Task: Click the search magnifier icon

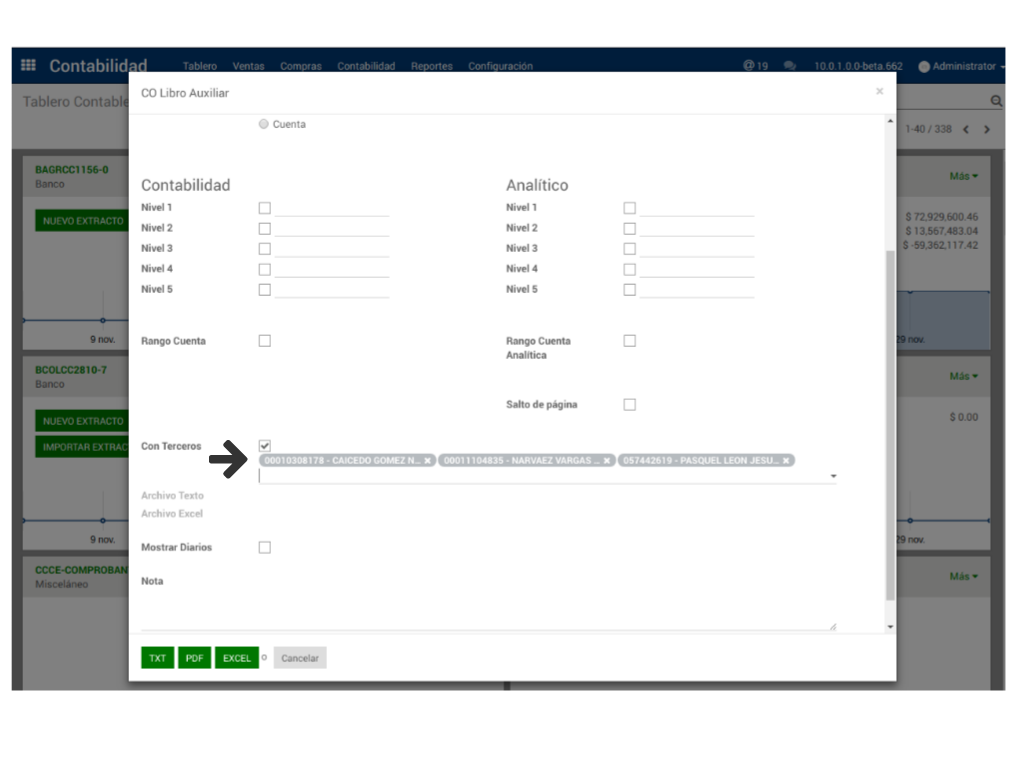Action: click(x=996, y=101)
